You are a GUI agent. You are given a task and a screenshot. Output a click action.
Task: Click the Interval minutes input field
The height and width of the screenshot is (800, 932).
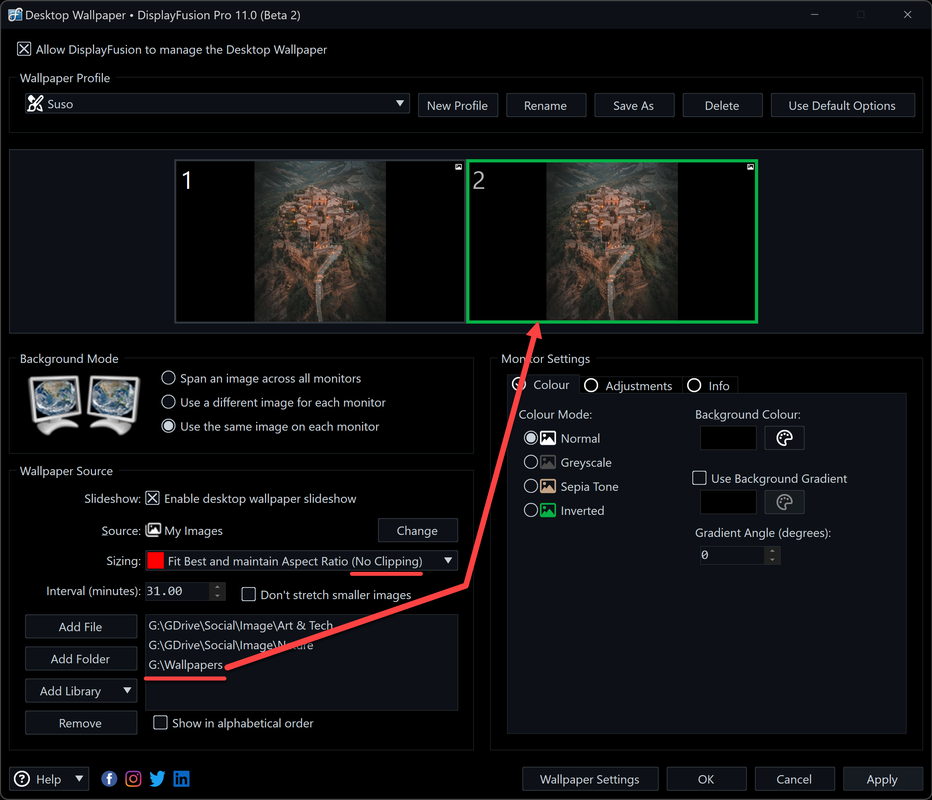coord(177,591)
